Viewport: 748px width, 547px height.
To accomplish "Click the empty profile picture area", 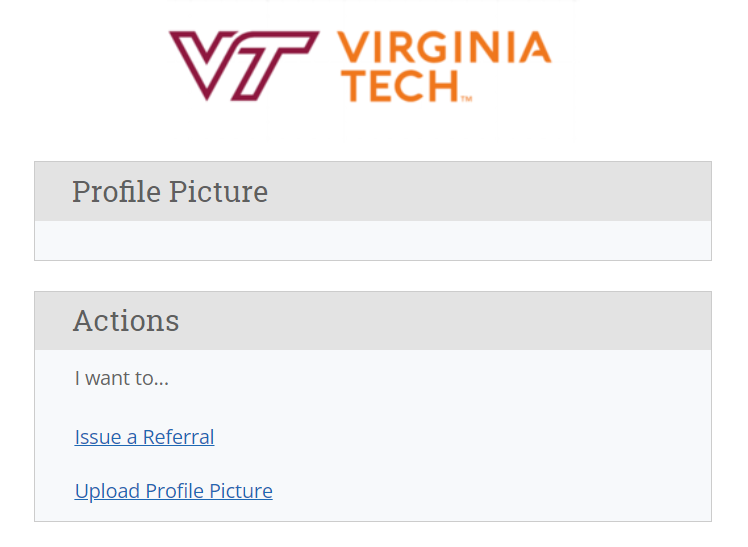I will 373,240.
